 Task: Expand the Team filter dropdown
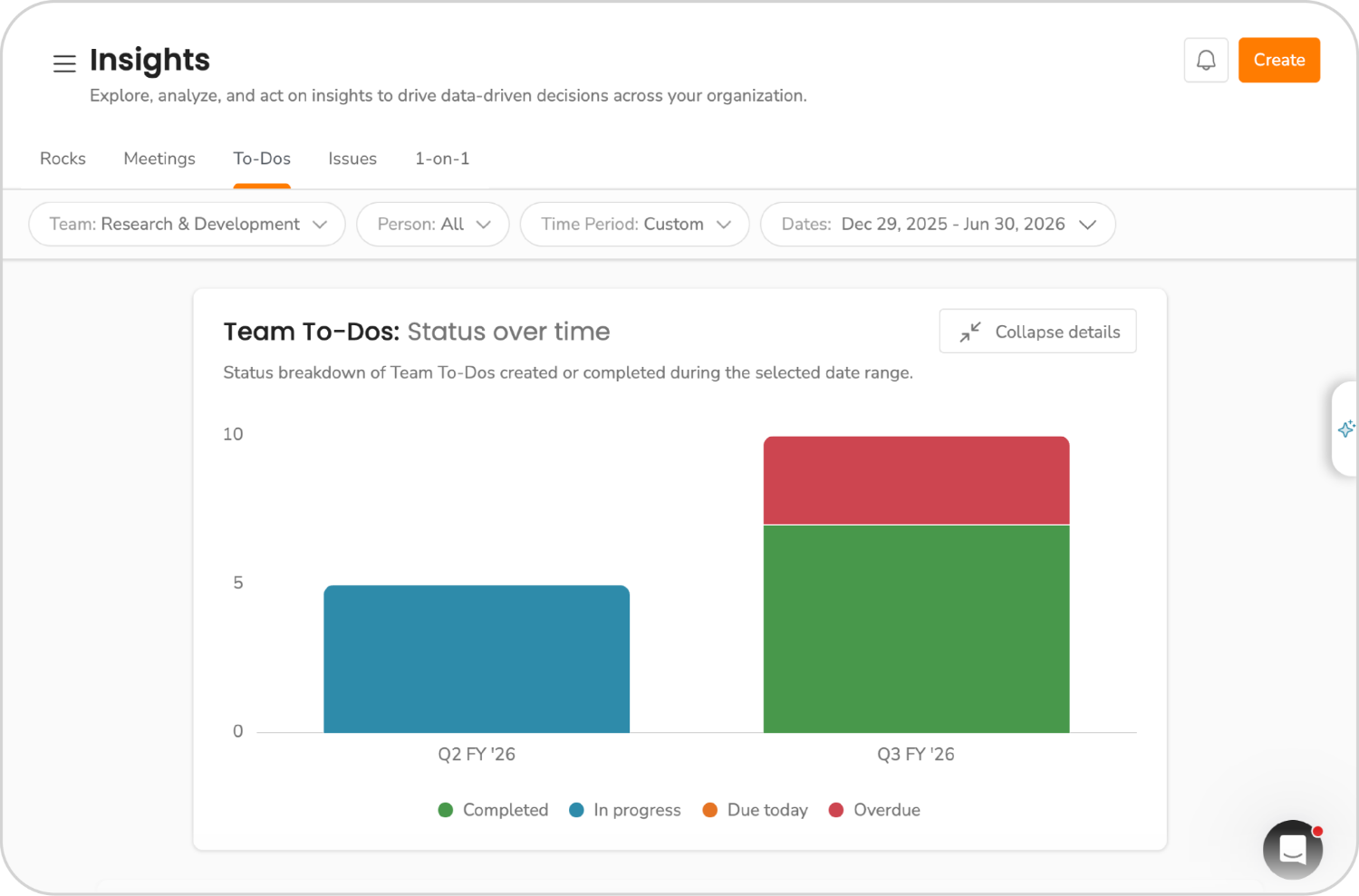coord(187,224)
